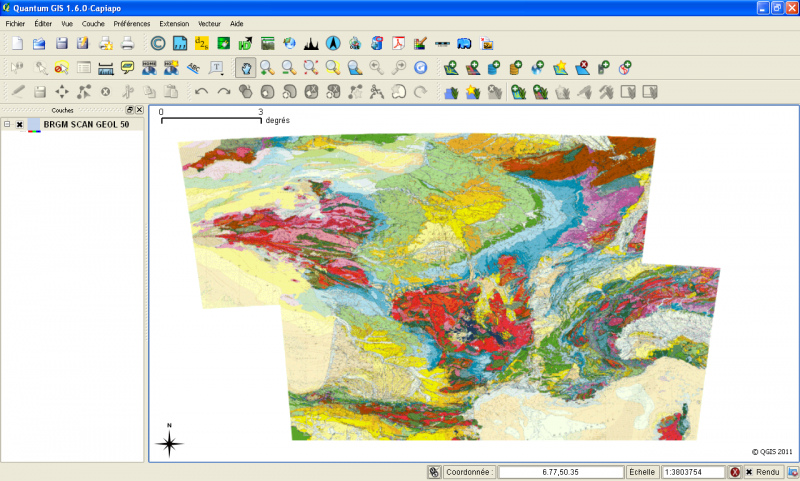This screenshot has width=800, height=481.
Task: Toggle the Rendu render checkbox
Action: (750, 472)
